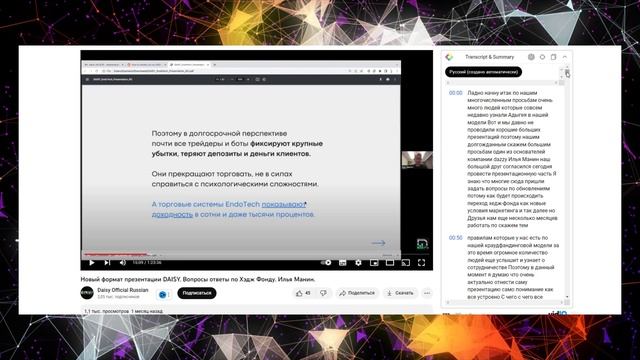The width and height of the screenshot is (640, 360).
Task: Turn on video subtitles
Action: (342, 263)
